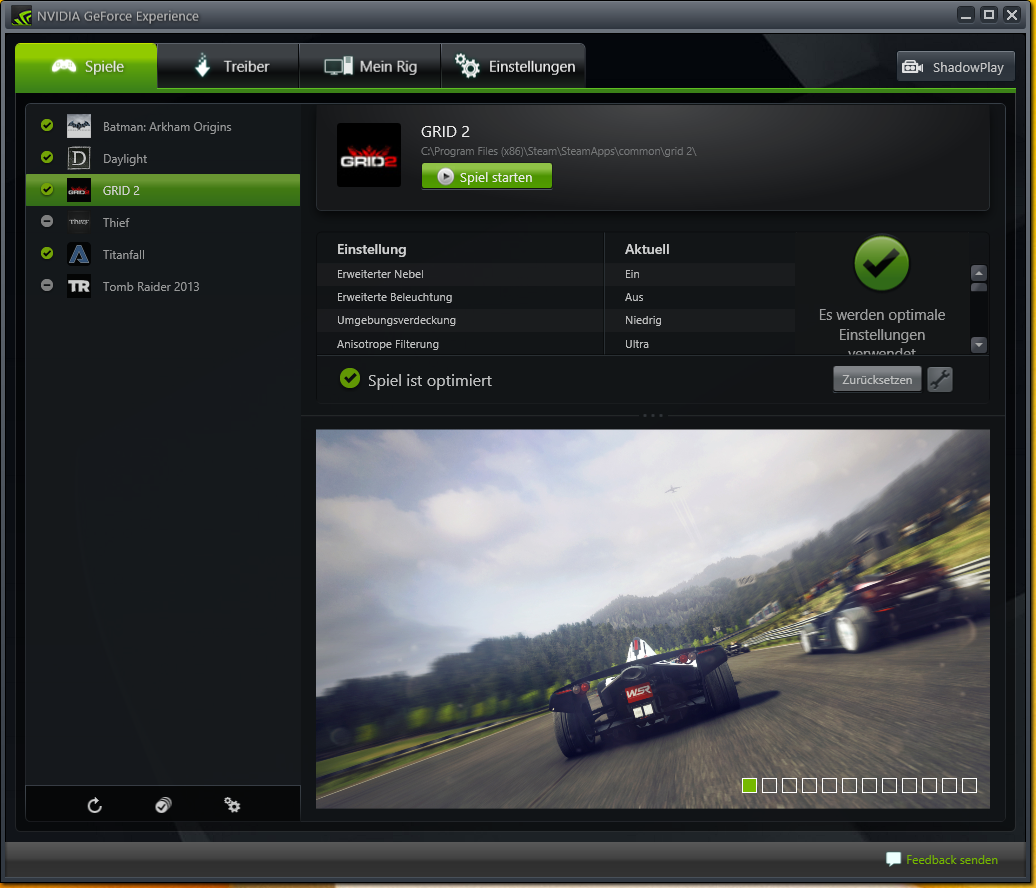The image size is (1036, 888).
Task: Click the GRID 2 list icon
Action: pyautogui.click(x=79, y=190)
